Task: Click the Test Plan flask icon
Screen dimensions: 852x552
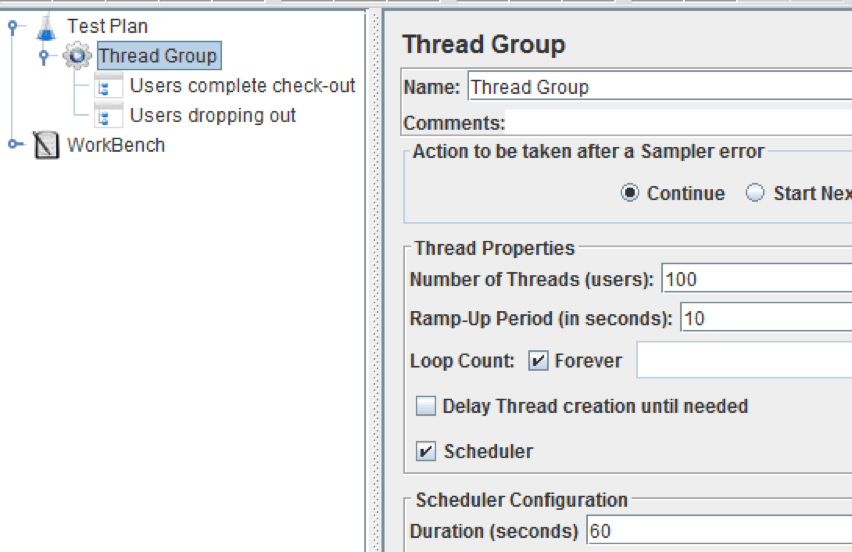Action: pyautogui.click(x=46, y=27)
